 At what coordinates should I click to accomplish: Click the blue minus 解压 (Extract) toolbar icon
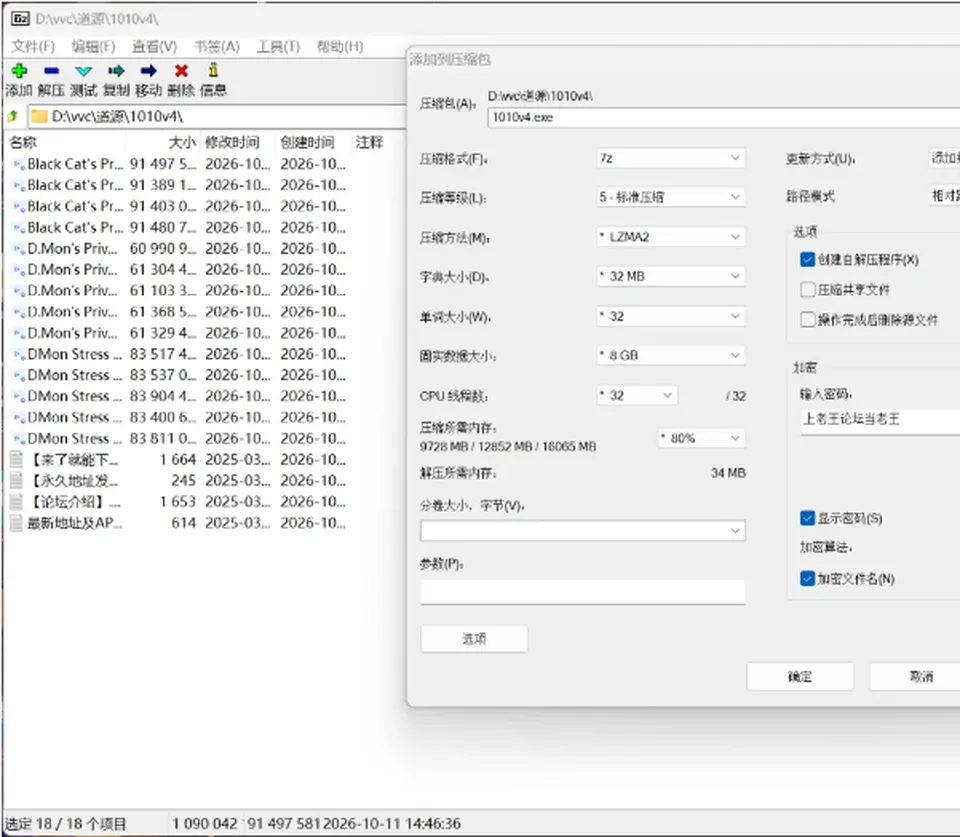(x=51, y=71)
